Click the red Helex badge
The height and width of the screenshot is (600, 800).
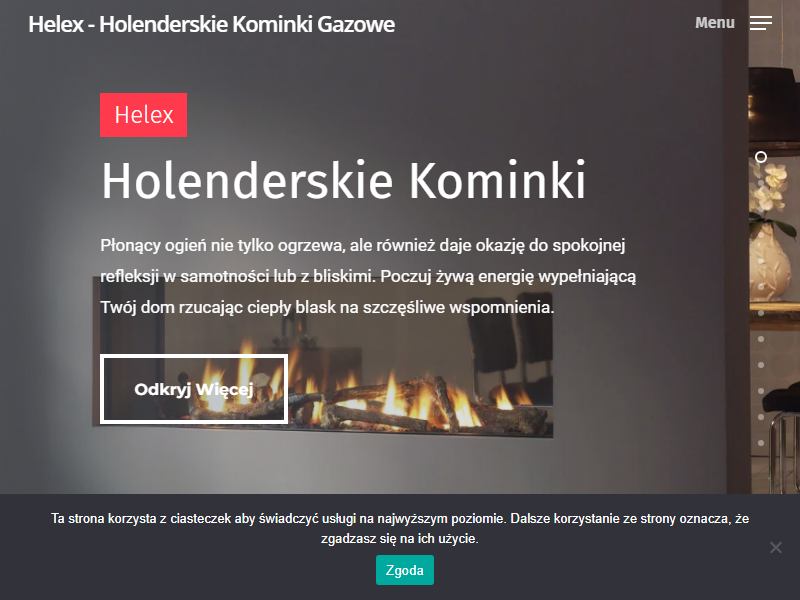[143, 115]
